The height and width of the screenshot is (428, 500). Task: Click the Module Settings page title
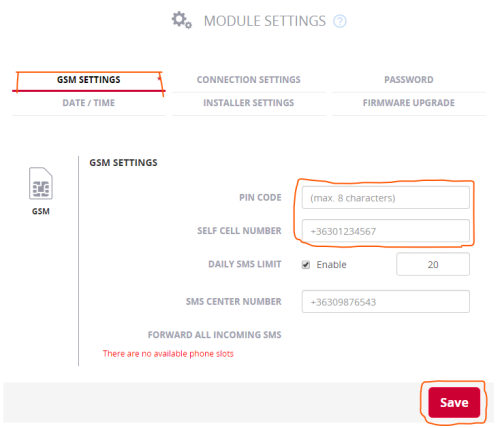coord(265,21)
